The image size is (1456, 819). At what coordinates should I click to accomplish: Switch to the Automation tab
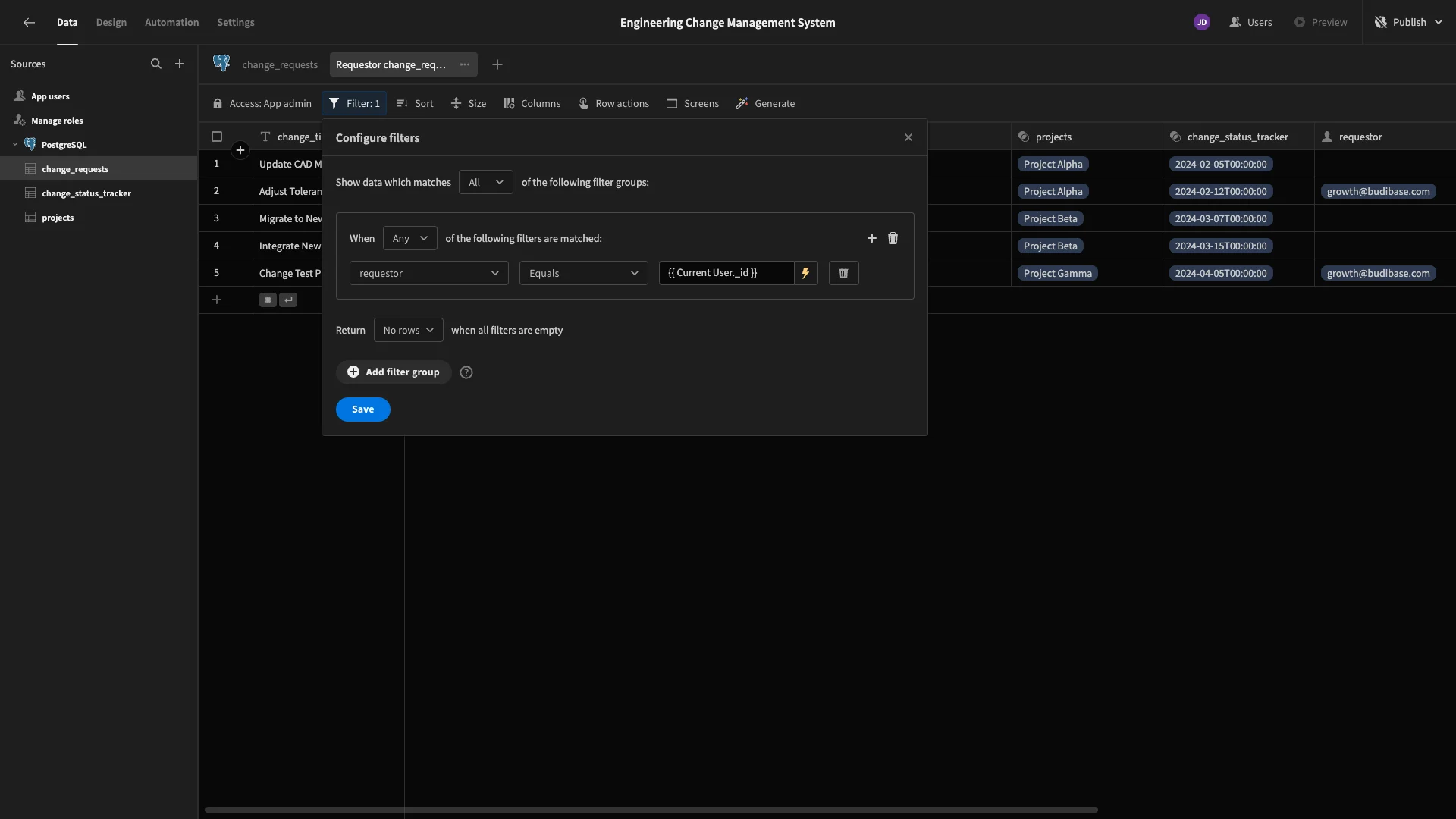pos(172,23)
